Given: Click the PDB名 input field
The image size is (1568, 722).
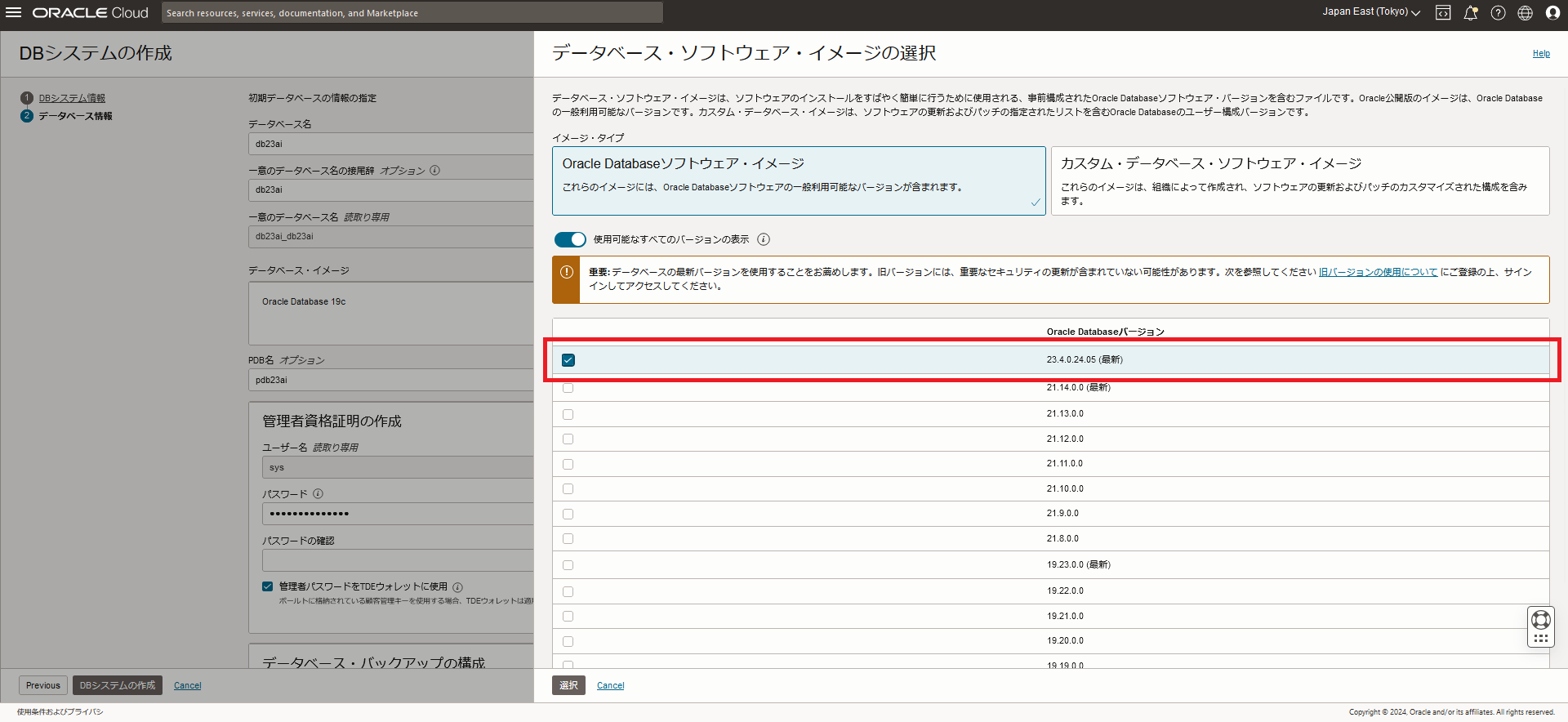Looking at the screenshot, I should tap(391, 380).
